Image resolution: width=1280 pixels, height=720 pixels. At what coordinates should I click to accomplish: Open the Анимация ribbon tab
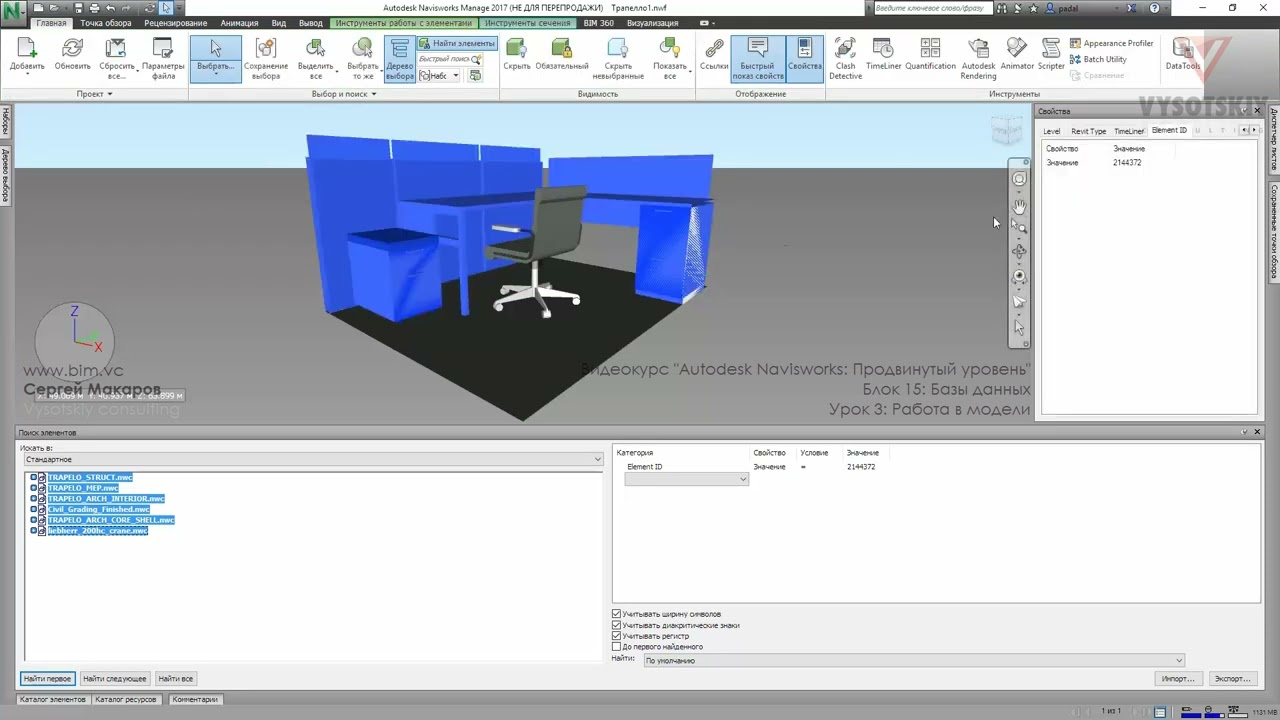(x=238, y=23)
